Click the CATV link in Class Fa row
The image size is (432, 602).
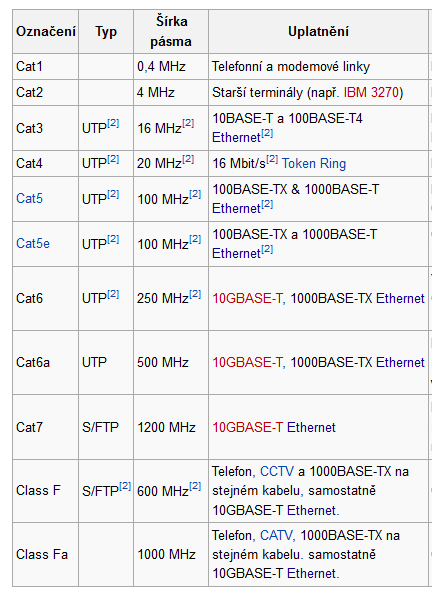[276, 536]
